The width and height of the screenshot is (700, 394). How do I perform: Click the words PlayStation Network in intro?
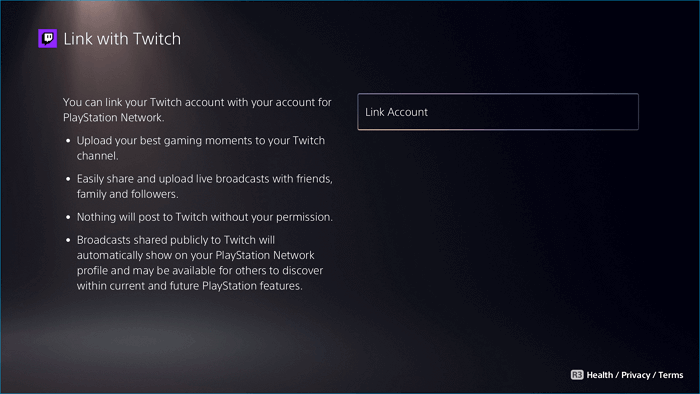tap(112, 118)
